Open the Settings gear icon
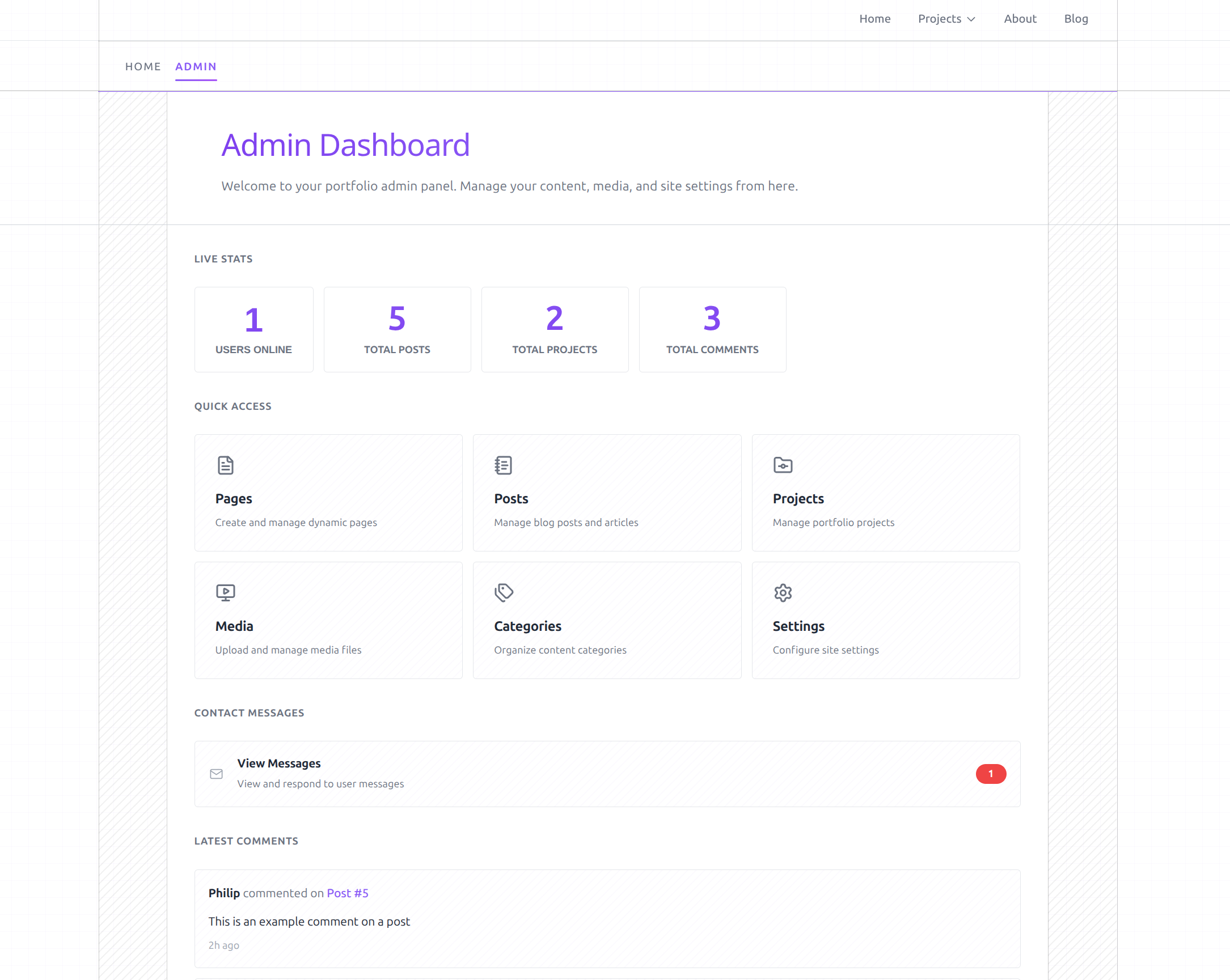 782,592
